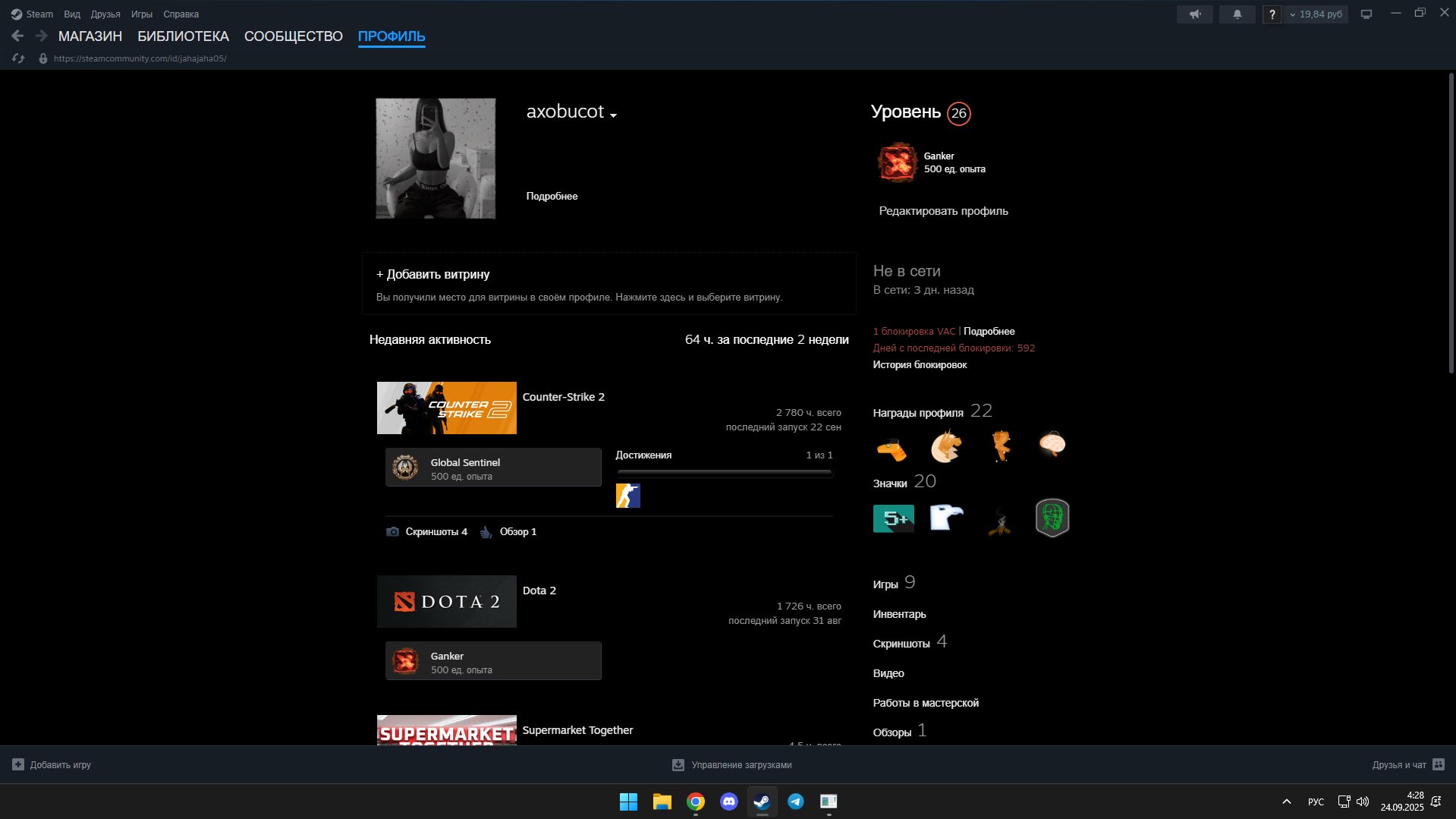This screenshot has width=1456, height=819.
Task: Open the announcements megaphone icon
Action: click(x=1194, y=14)
